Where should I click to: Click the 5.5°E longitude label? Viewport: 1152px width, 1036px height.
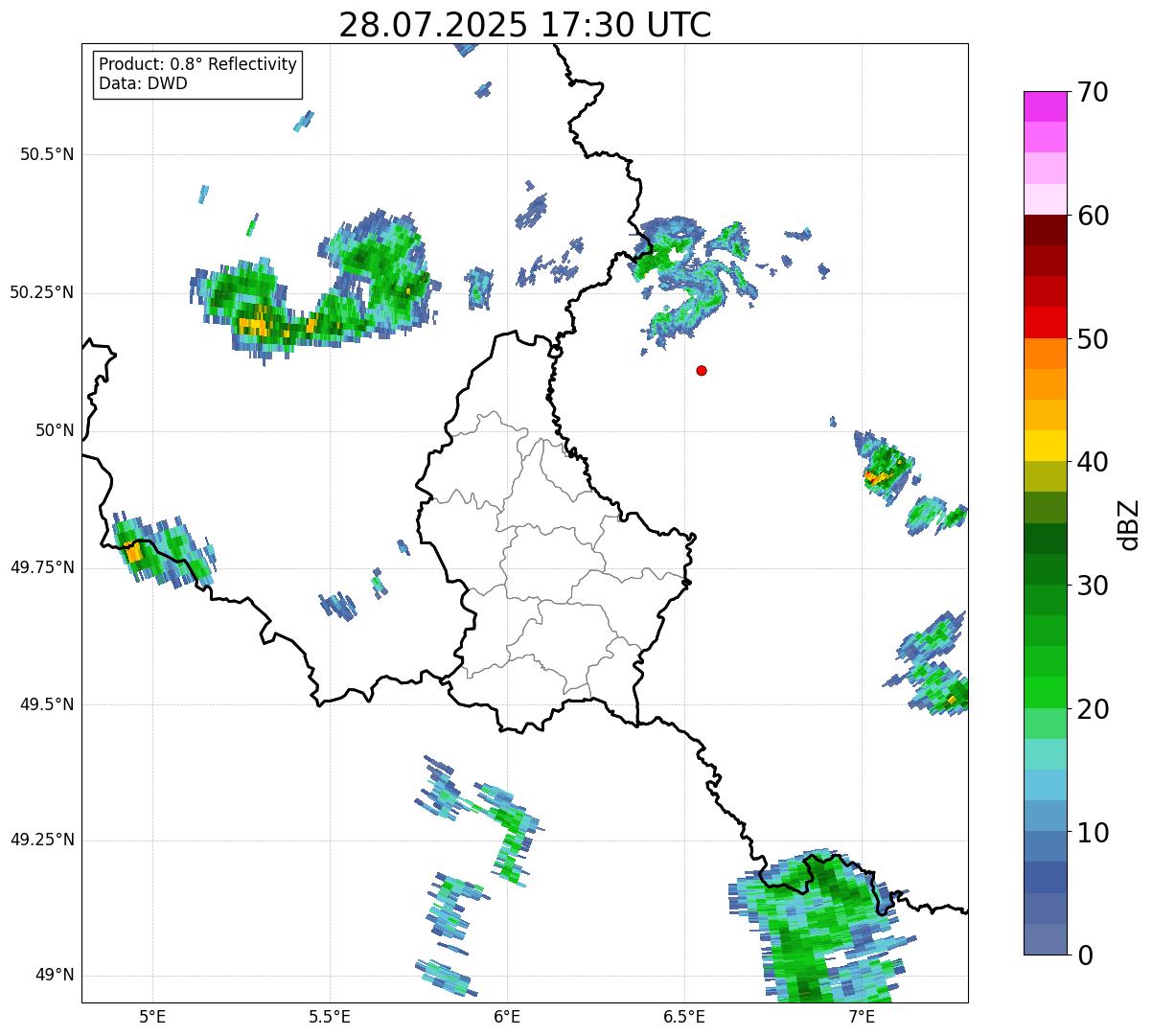pyautogui.click(x=330, y=1017)
